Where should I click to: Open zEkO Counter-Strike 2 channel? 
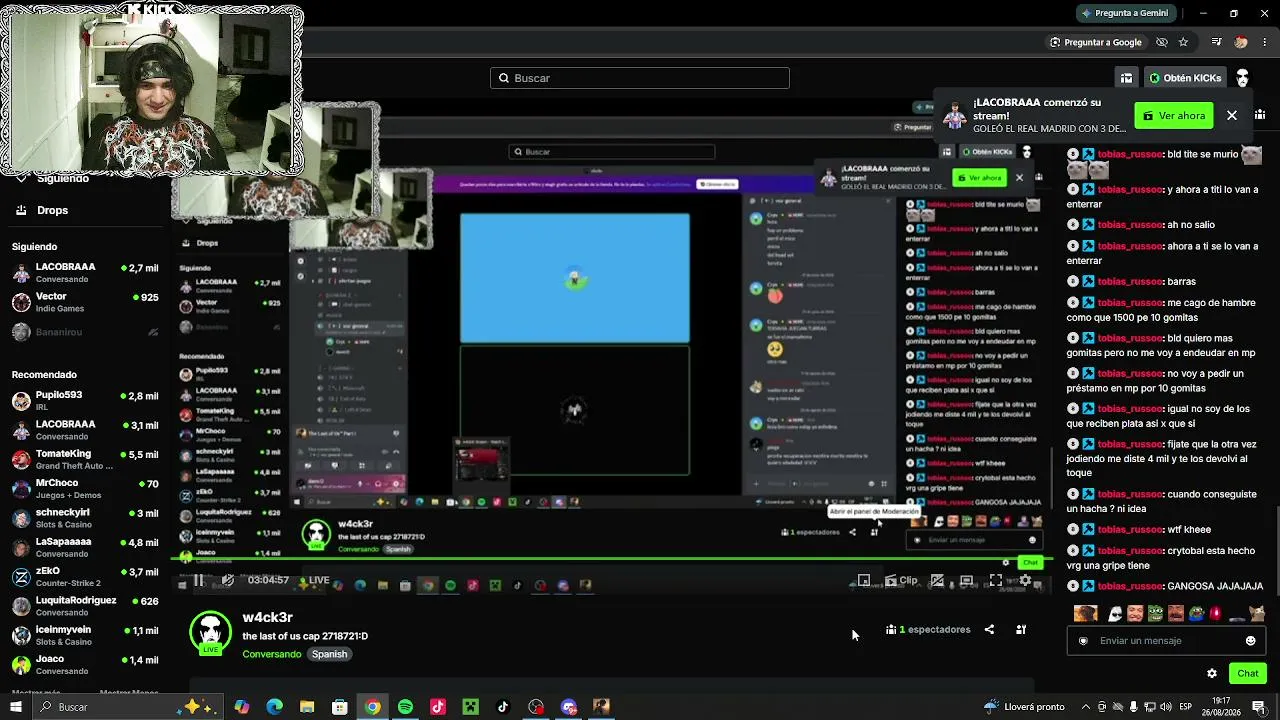pos(85,577)
